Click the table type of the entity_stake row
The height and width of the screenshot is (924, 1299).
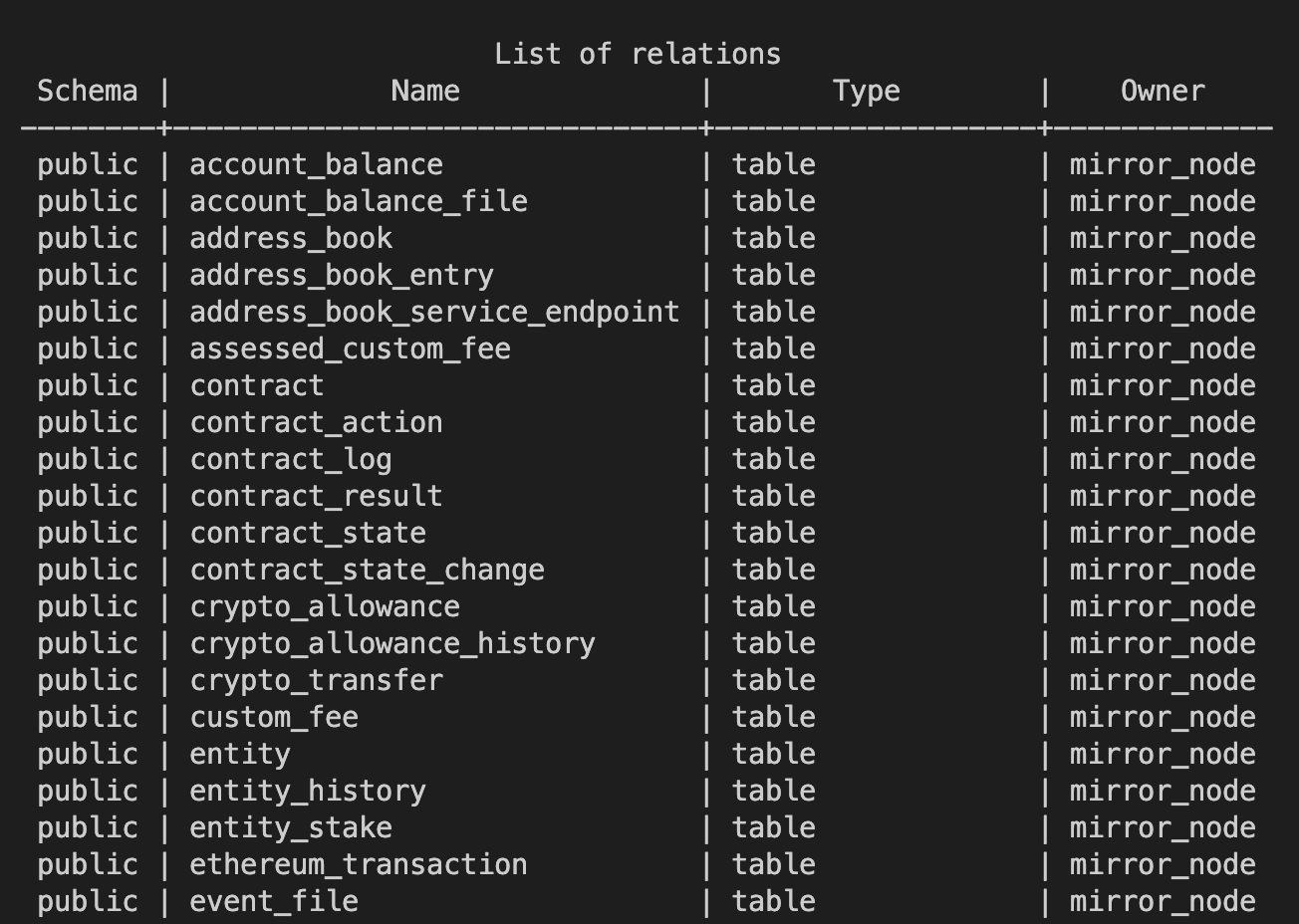[774, 827]
